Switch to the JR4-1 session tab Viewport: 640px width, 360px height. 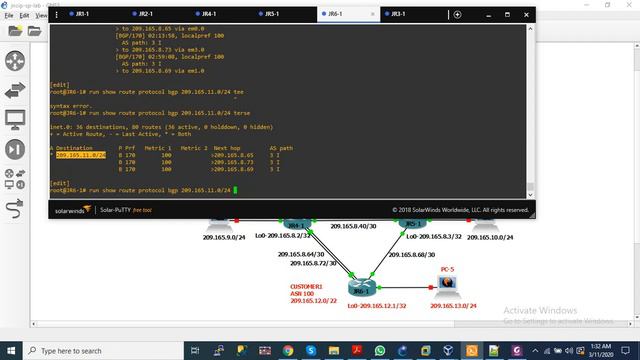click(206, 14)
